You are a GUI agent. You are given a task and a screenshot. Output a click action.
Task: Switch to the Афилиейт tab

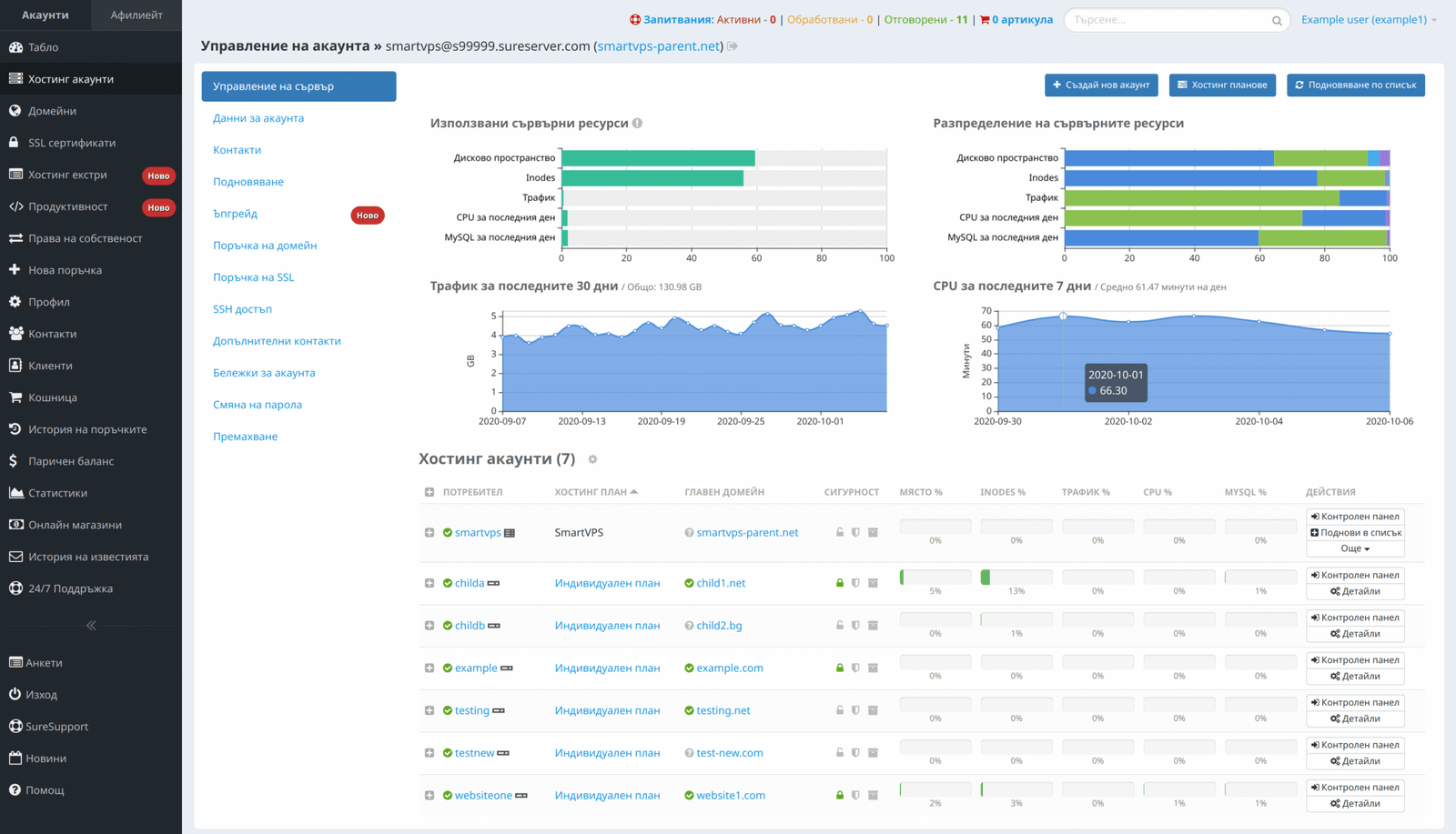coord(136,15)
